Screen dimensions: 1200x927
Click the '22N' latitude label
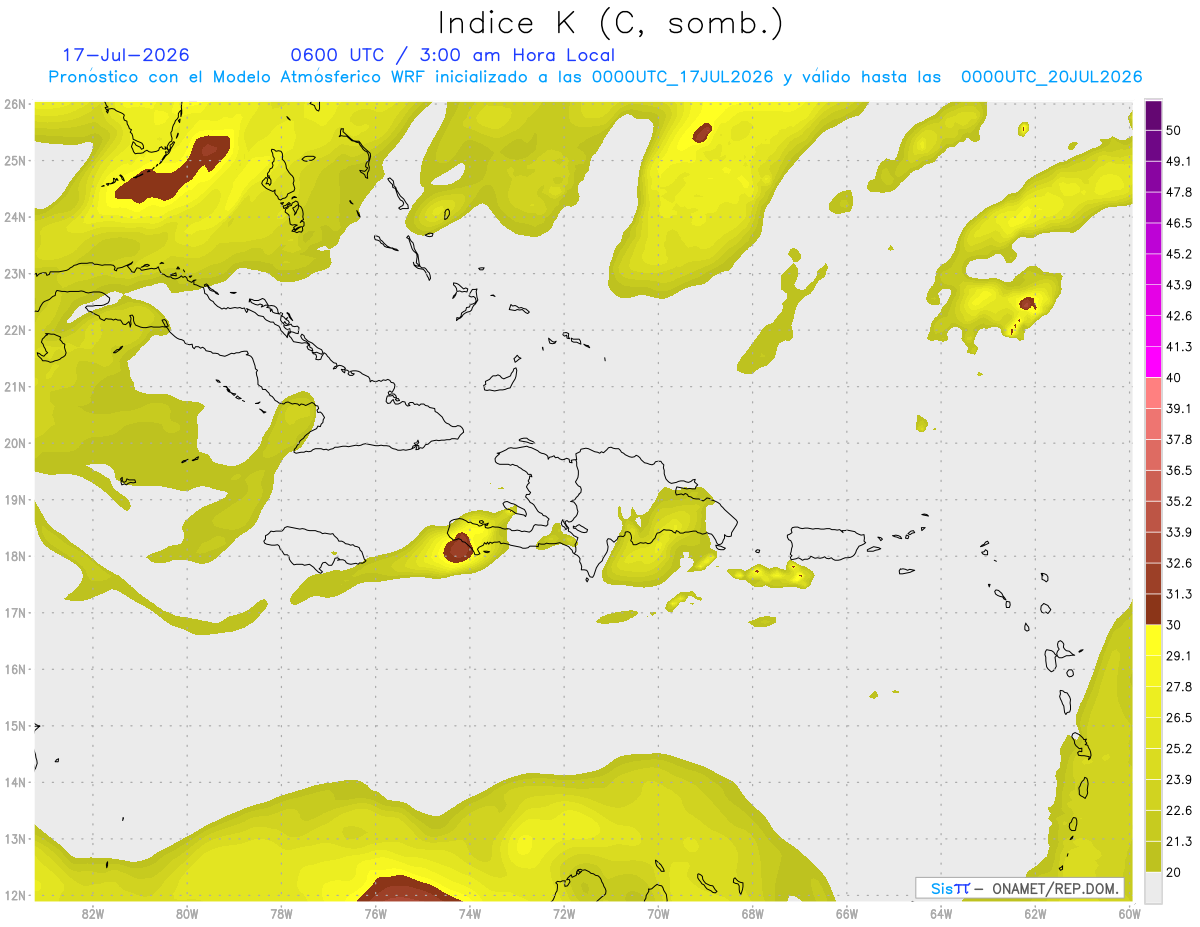click(x=15, y=330)
